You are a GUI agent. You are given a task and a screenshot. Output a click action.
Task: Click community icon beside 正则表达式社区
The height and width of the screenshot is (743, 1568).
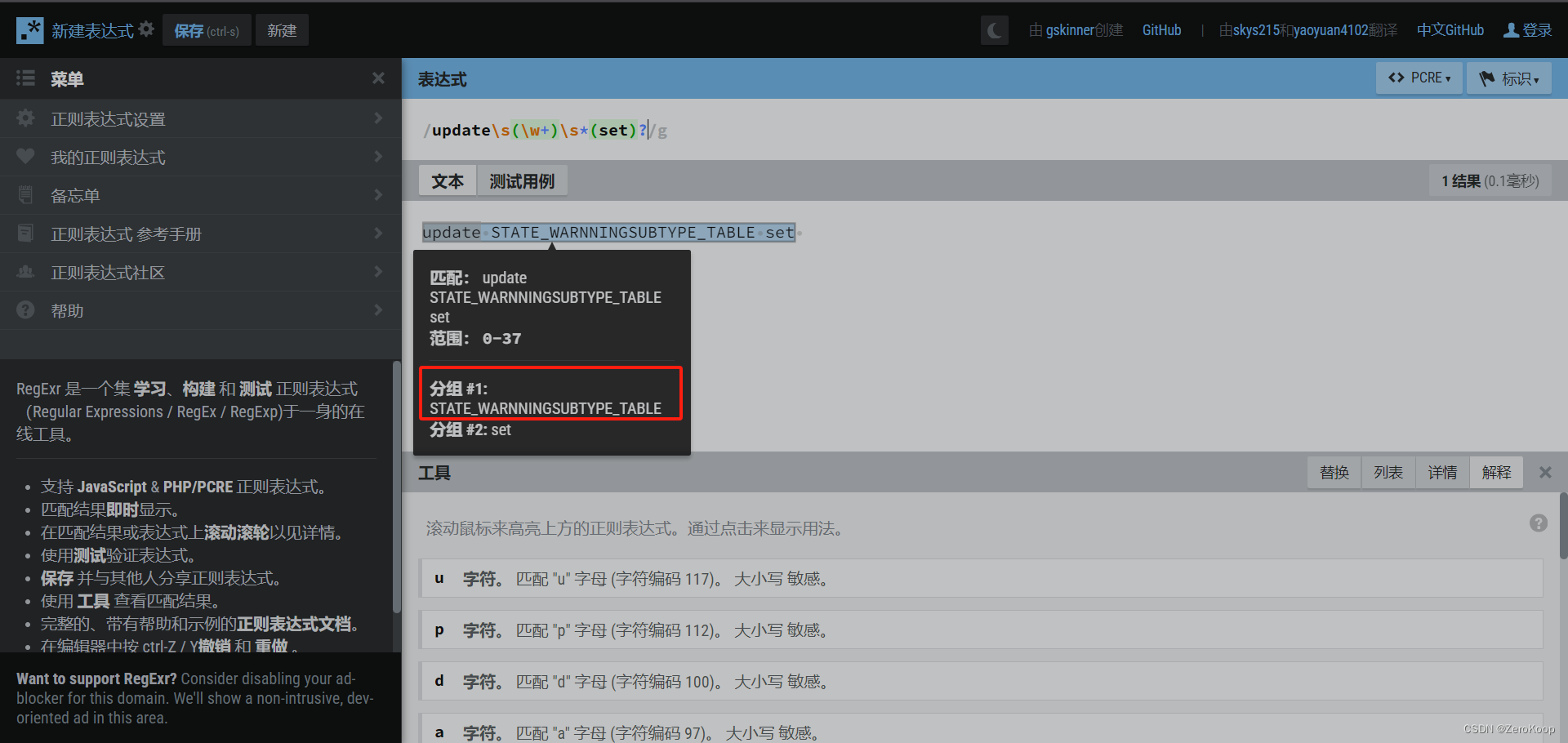pos(25,271)
